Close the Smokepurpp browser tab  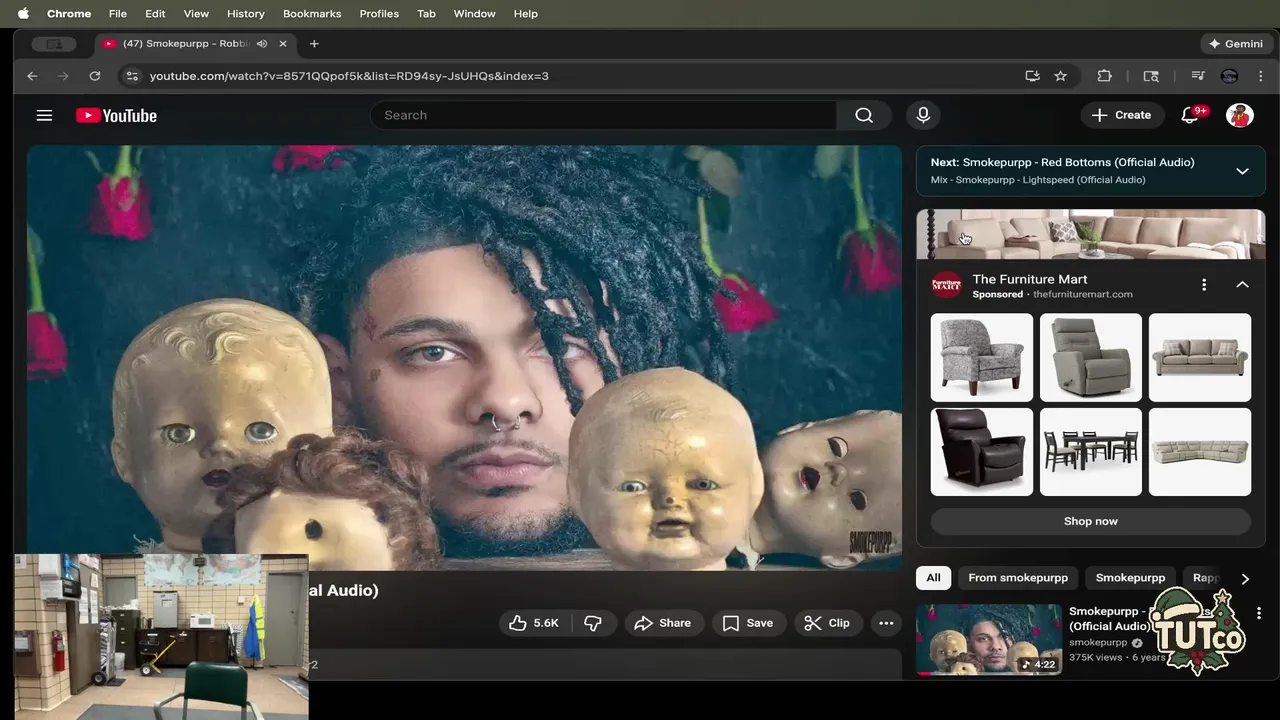click(283, 44)
